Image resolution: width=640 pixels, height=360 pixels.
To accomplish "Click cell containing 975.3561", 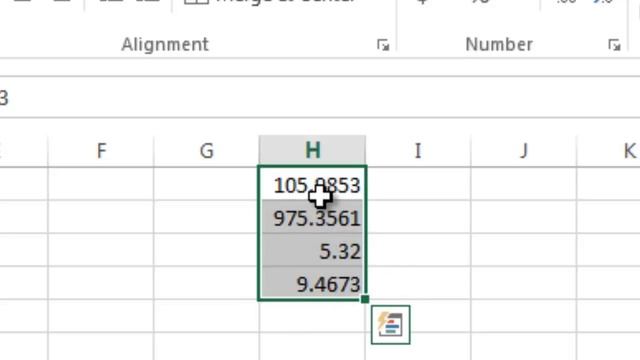I will pyautogui.click(x=313, y=217).
